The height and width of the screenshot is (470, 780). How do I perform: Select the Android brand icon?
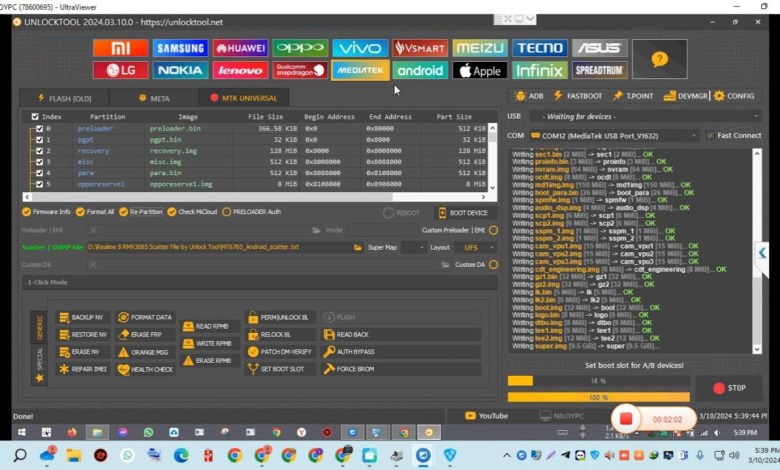(x=420, y=70)
